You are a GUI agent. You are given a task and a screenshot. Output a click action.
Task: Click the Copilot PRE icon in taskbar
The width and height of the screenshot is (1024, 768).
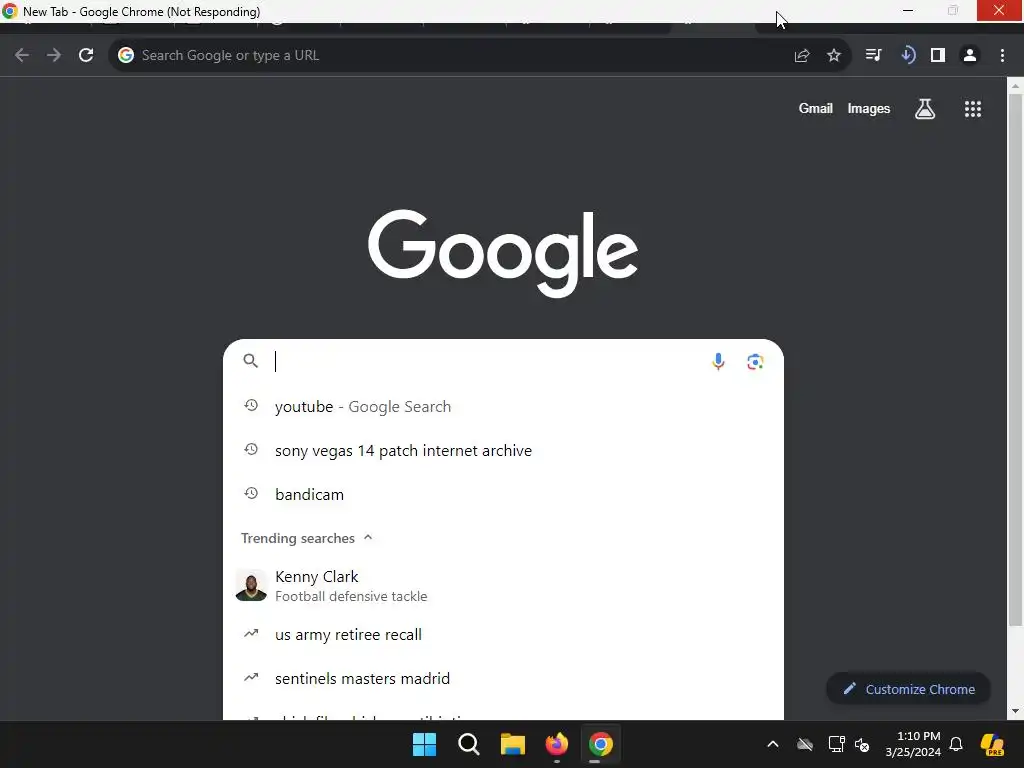pos(992,744)
